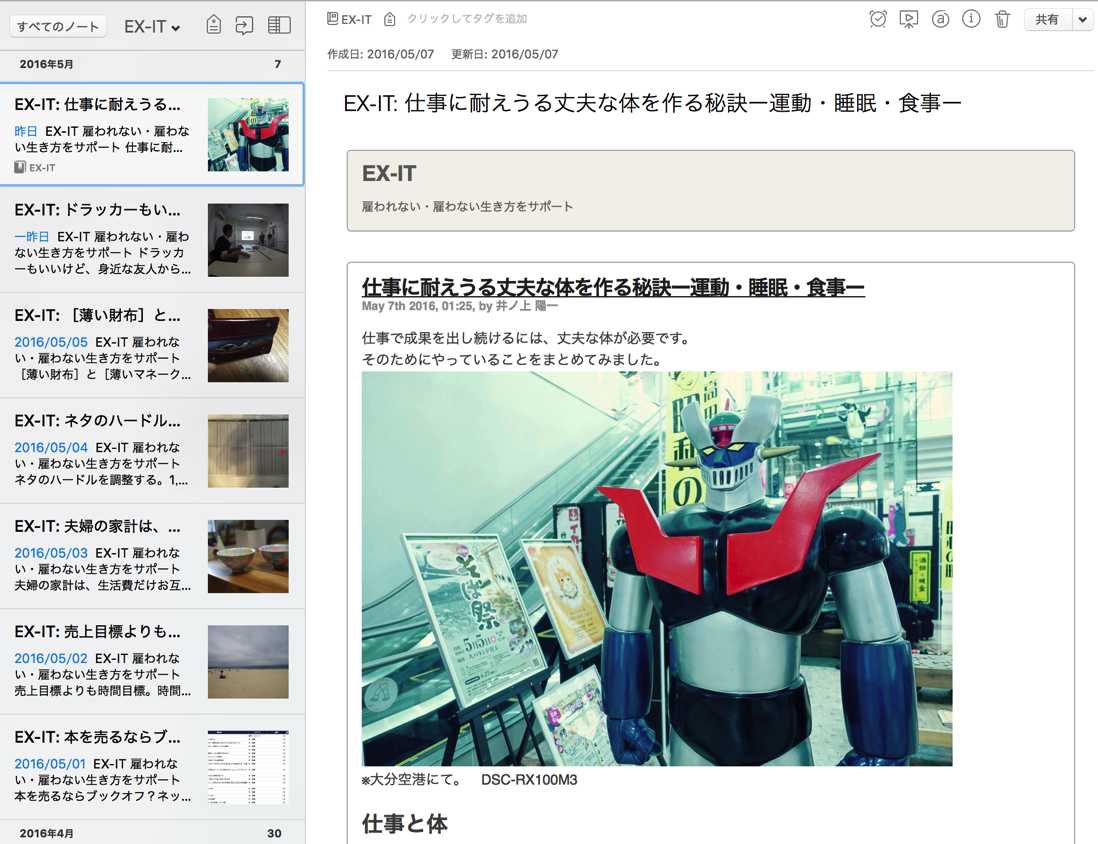Click date link 2016/05/04 in note list
This screenshot has width=1098, height=844.
[x=51, y=448]
